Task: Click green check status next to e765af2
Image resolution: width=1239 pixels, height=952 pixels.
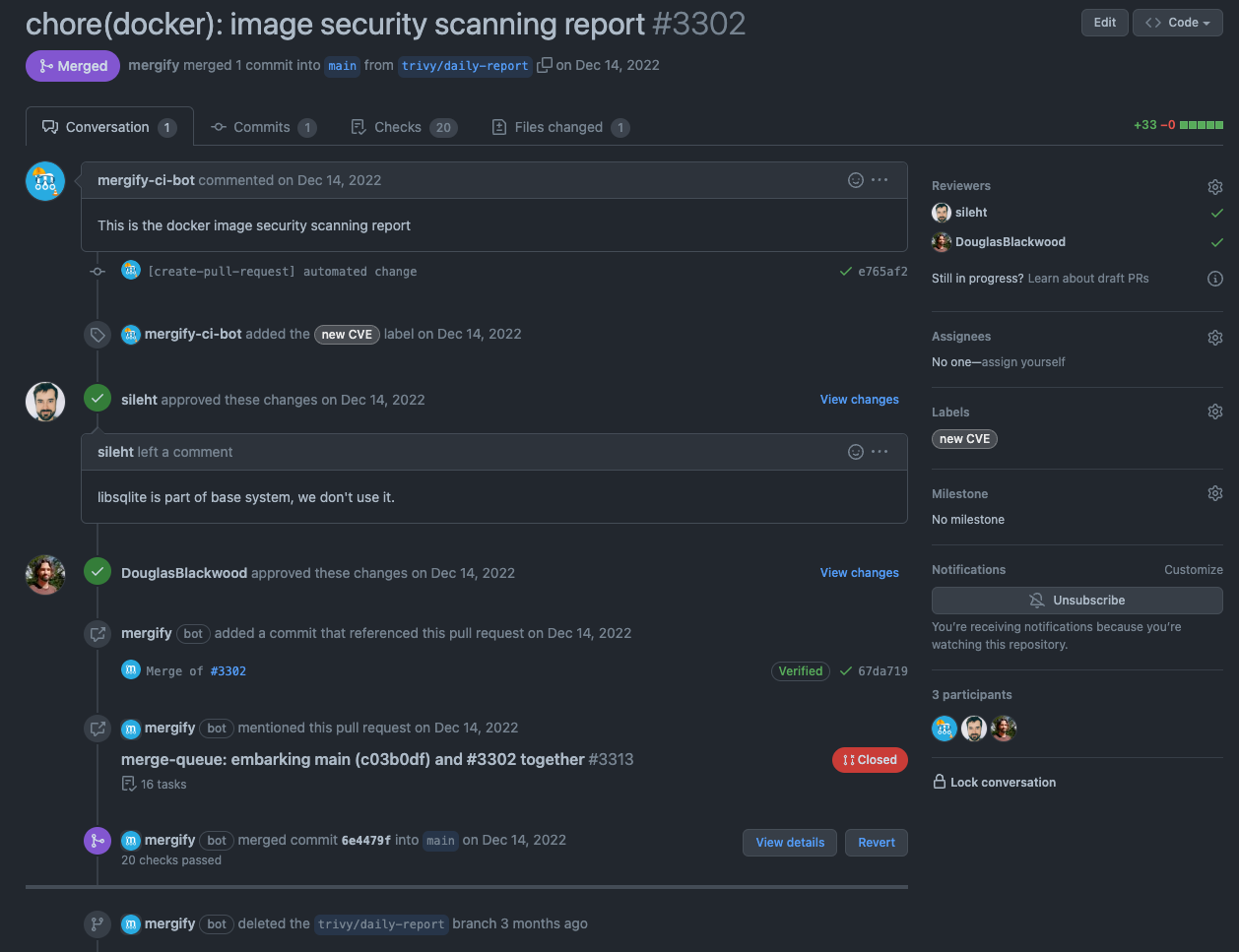Action: (845, 272)
